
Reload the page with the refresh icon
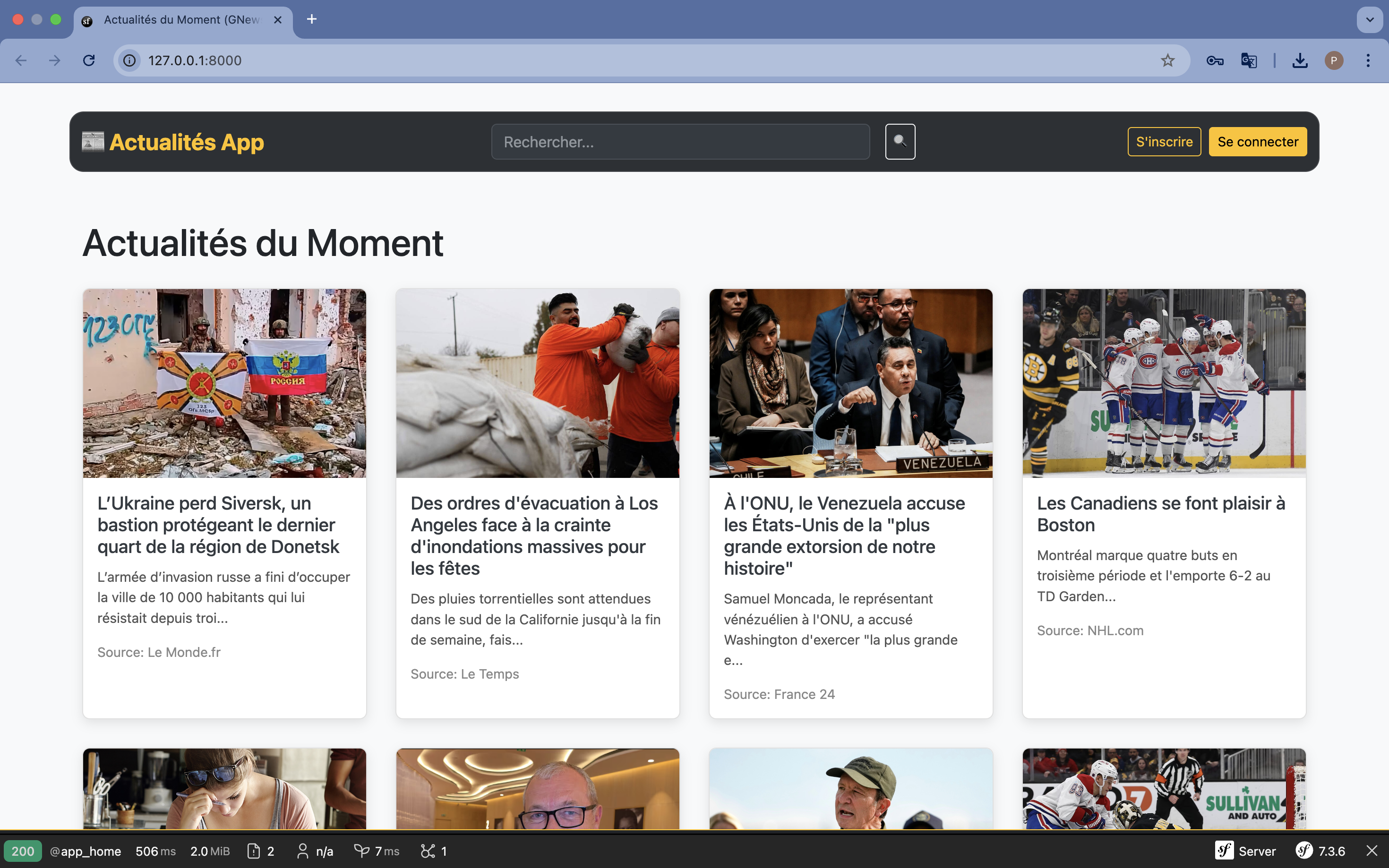(x=89, y=60)
